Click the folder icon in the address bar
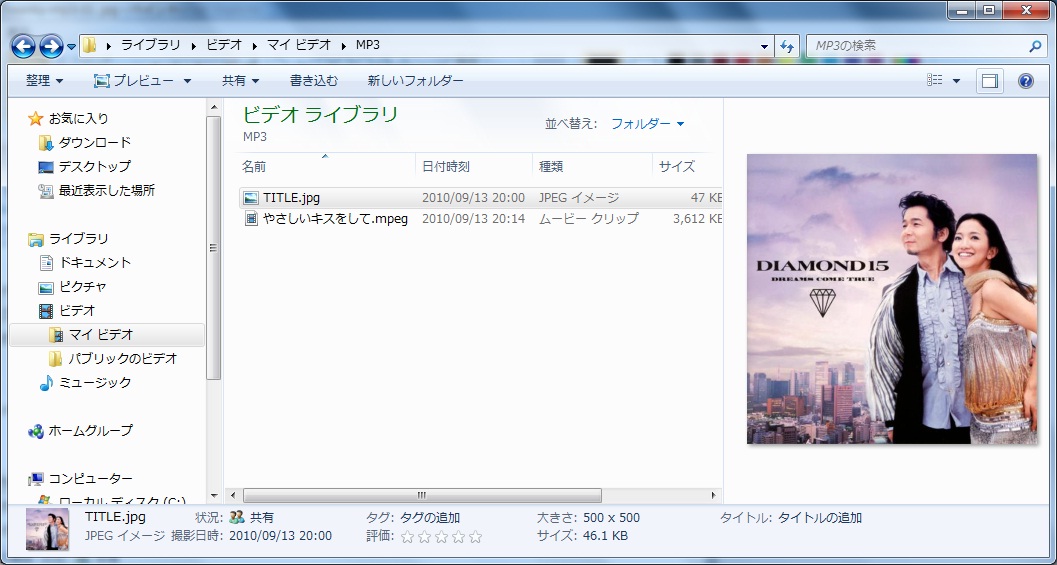Image resolution: width=1057 pixels, height=565 pixels. point(89,46)
